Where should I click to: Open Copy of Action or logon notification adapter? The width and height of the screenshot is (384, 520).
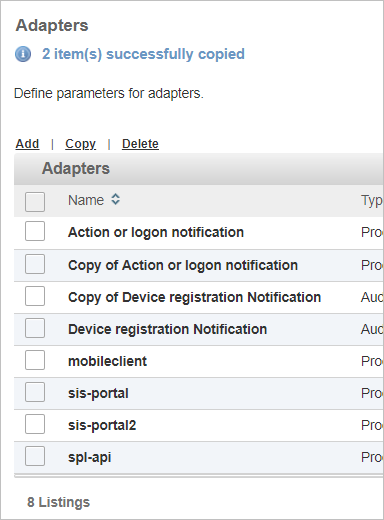tap(183, 265)
